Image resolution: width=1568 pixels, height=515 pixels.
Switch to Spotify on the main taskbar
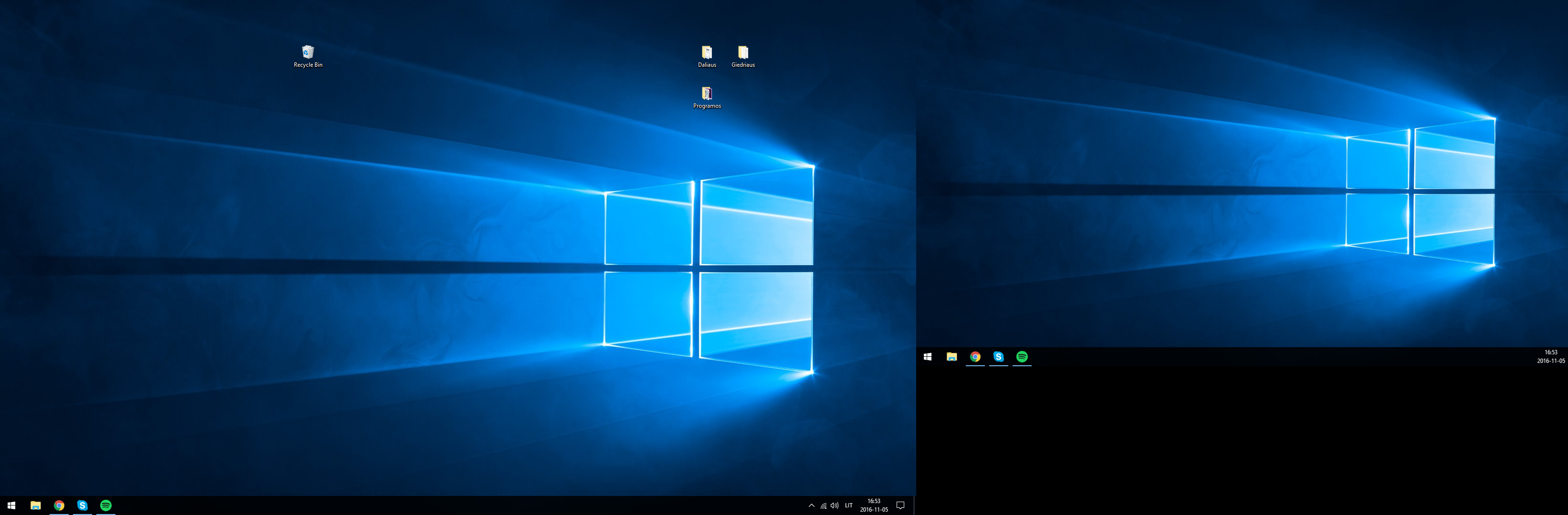(x=106, y=505)
